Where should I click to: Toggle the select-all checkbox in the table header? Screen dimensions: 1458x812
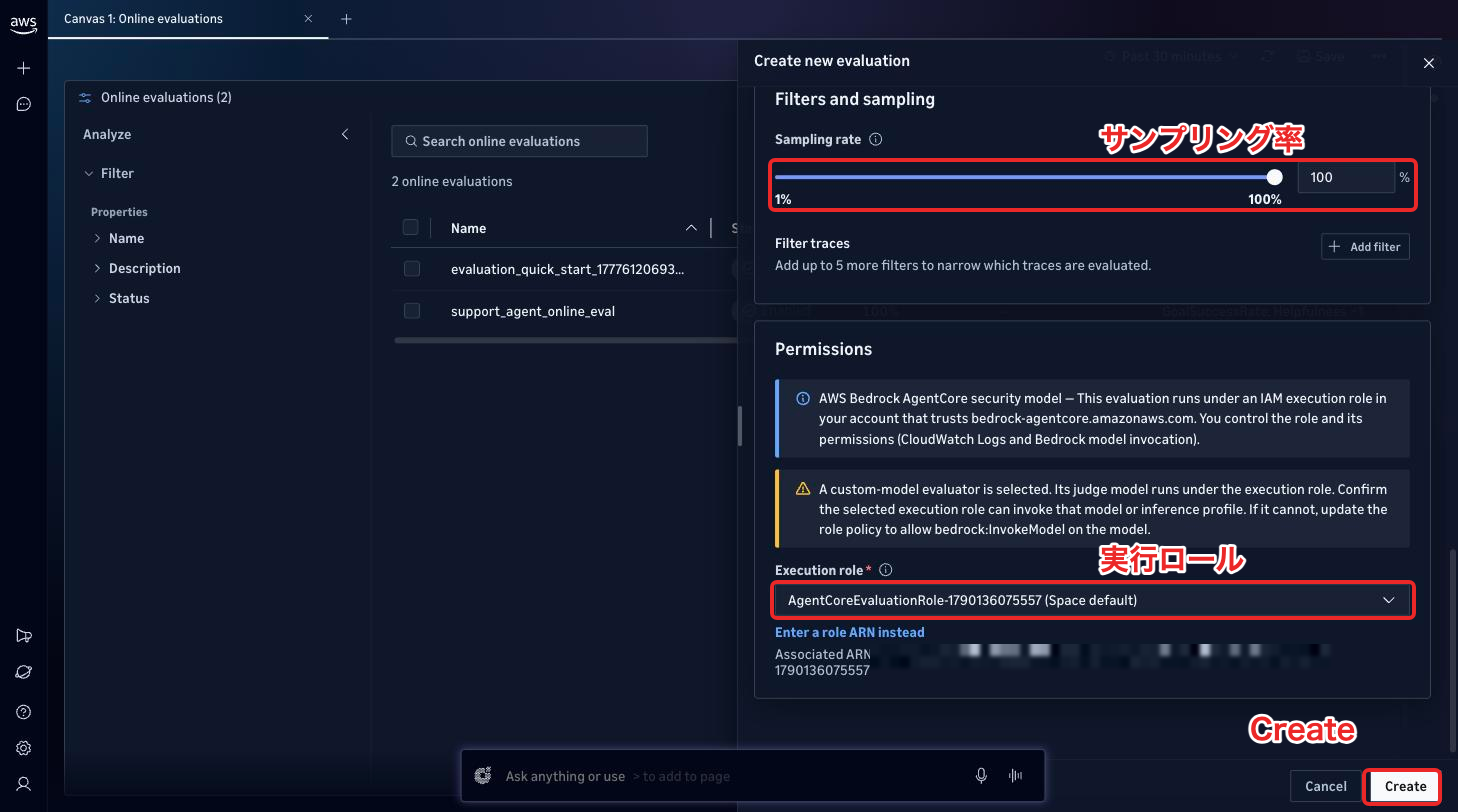point(411,228)
